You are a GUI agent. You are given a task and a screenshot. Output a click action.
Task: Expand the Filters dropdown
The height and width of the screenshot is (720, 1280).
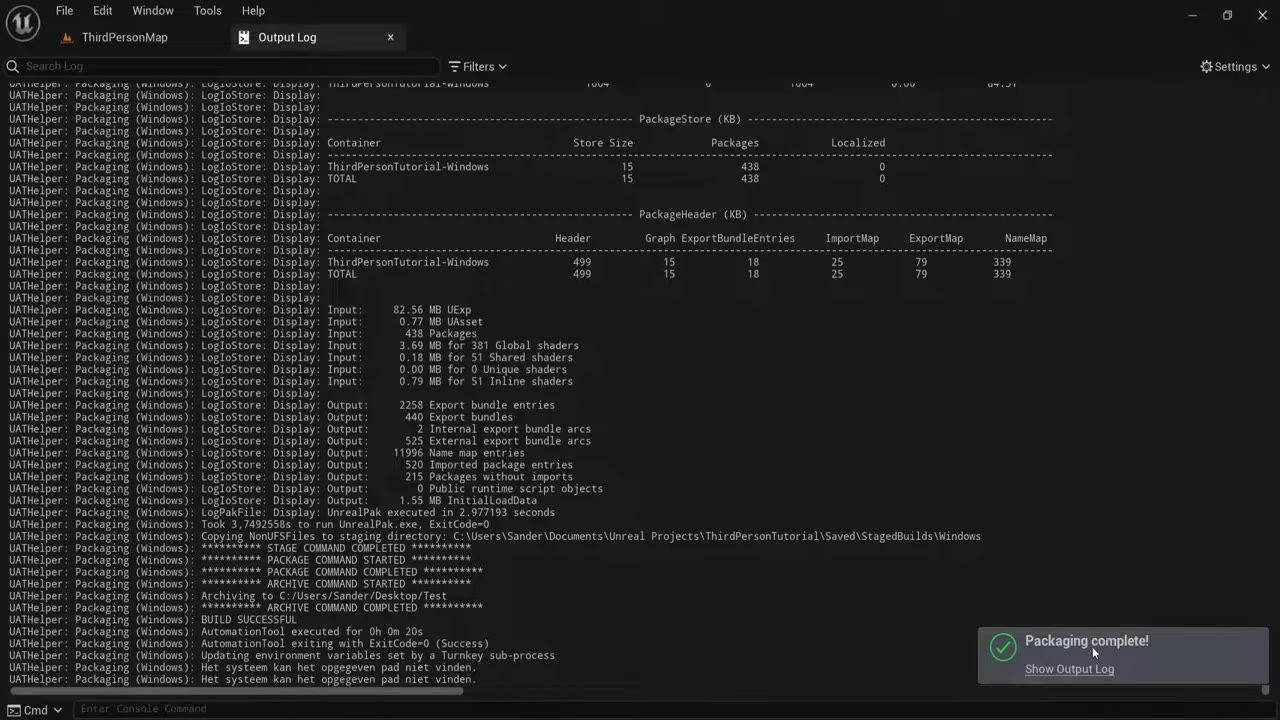[x=478, y=66]
